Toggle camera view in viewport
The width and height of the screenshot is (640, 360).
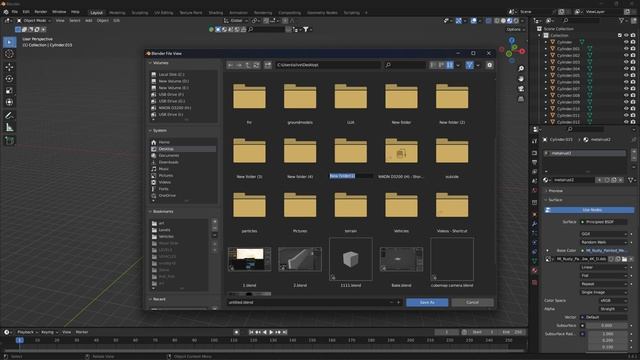click(521, 89)
